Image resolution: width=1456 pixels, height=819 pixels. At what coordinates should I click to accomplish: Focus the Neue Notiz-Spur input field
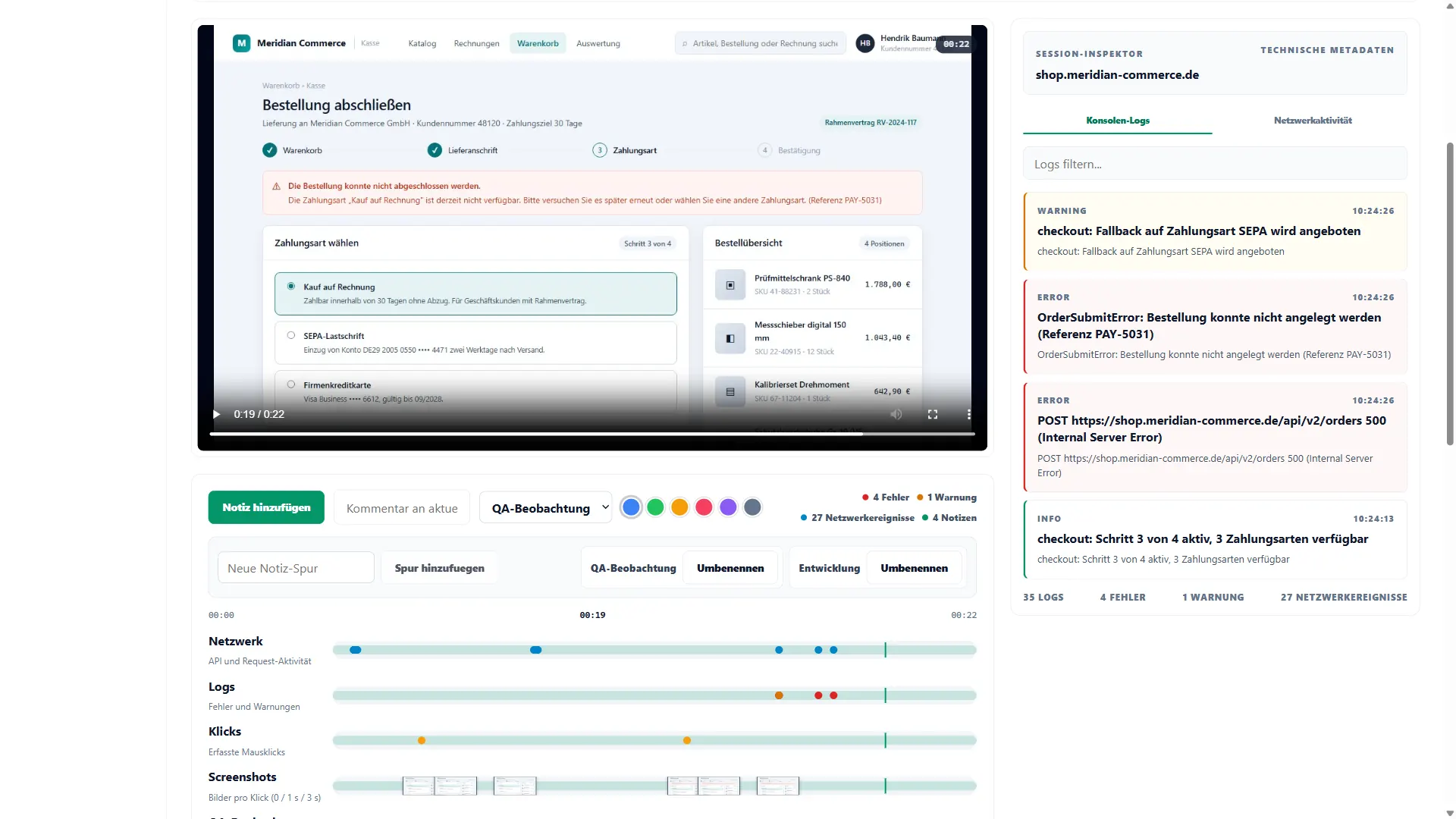pyautogui.click(x=296, y=568)
